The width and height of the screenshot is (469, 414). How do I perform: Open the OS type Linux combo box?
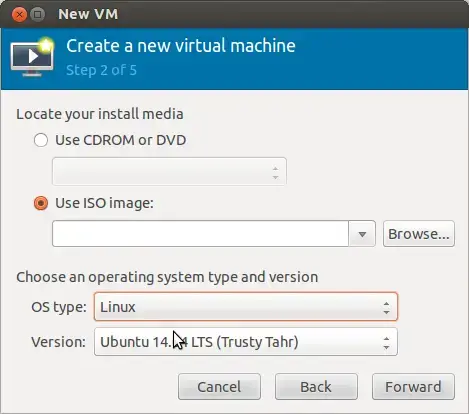pos(246,307)
